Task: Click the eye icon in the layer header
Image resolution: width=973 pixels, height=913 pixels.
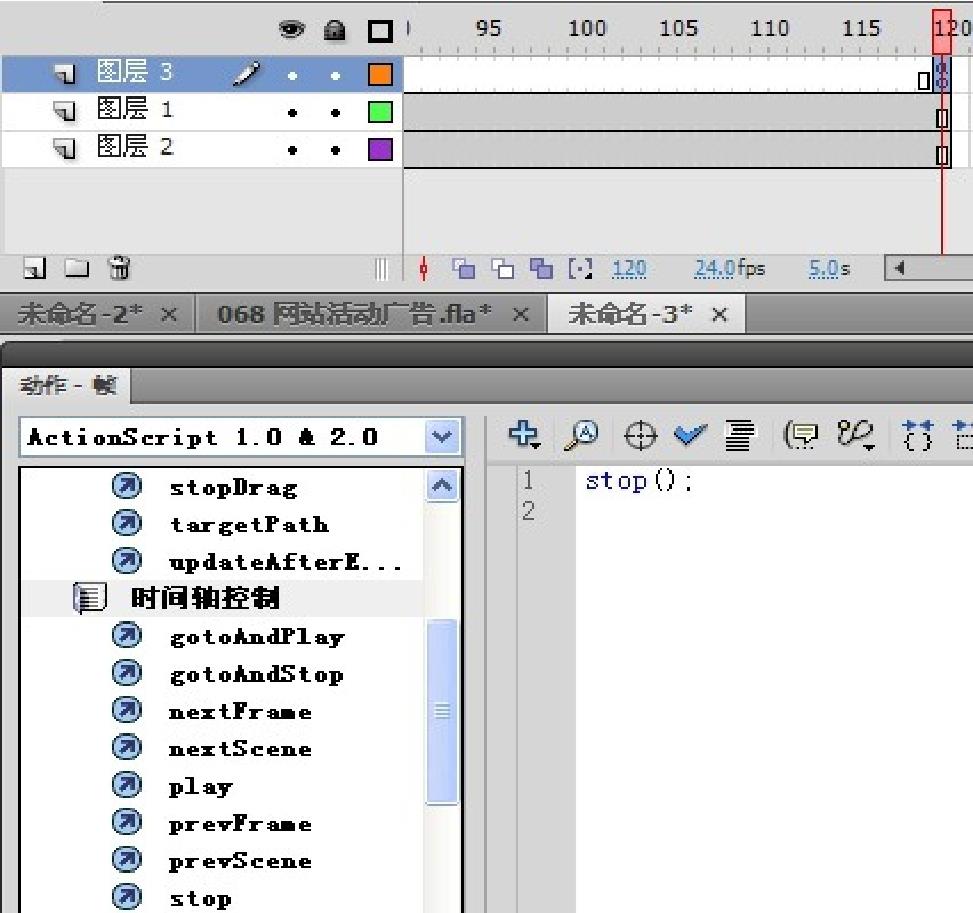Action: (292, 29)
